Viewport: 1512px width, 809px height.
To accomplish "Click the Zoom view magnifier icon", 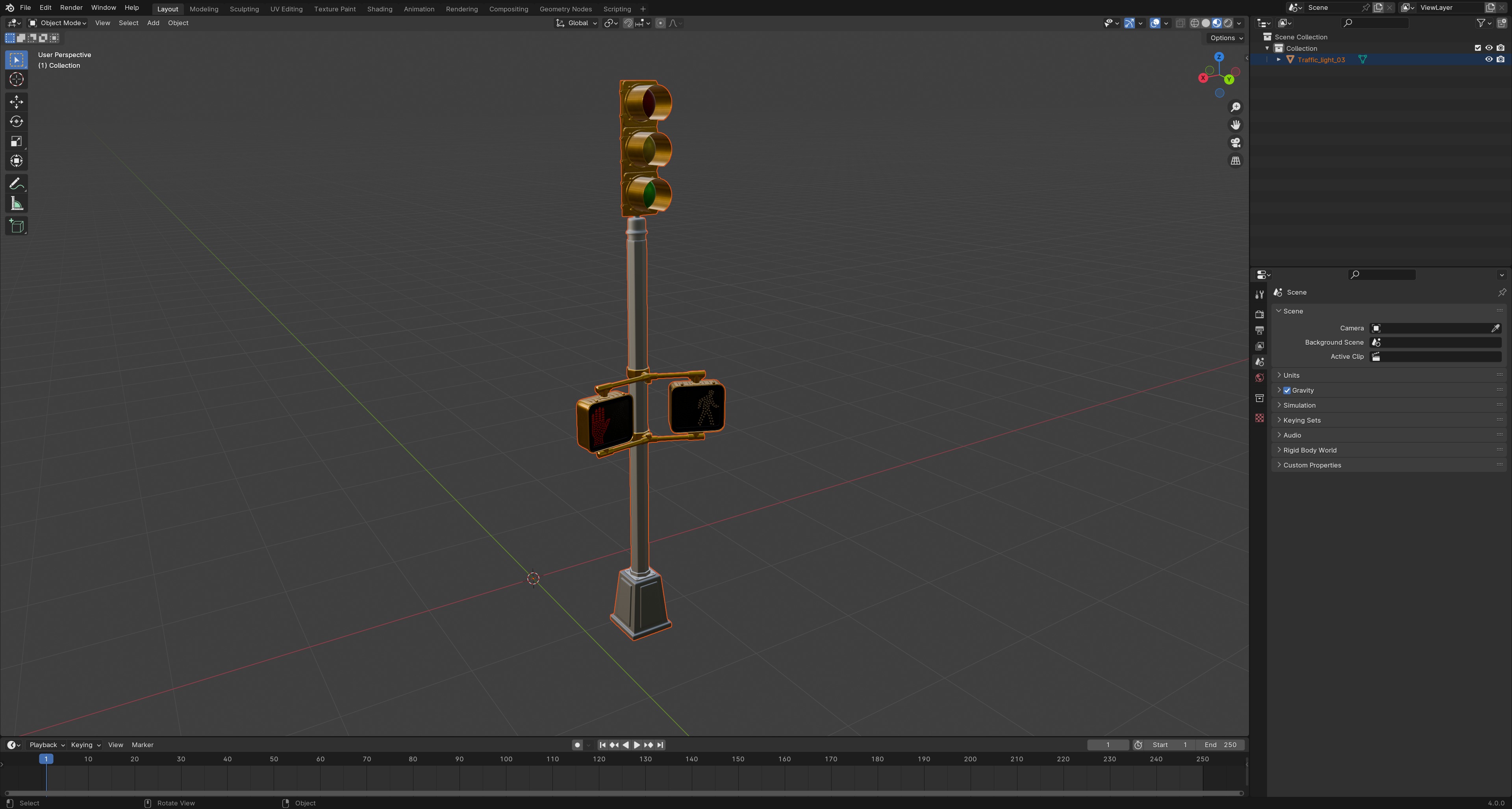I will 1236,107.
